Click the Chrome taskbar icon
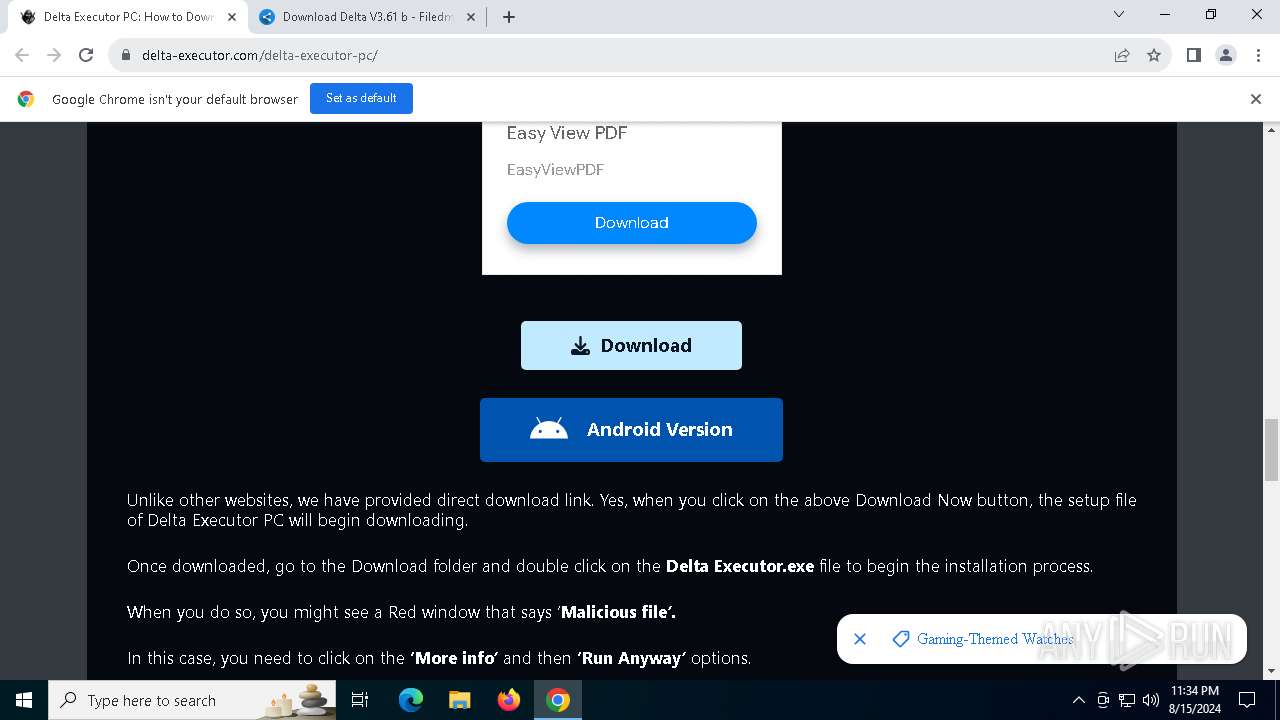Image resolution: width=1280 pixels, height=720 pixels. [x=558, y=700]
